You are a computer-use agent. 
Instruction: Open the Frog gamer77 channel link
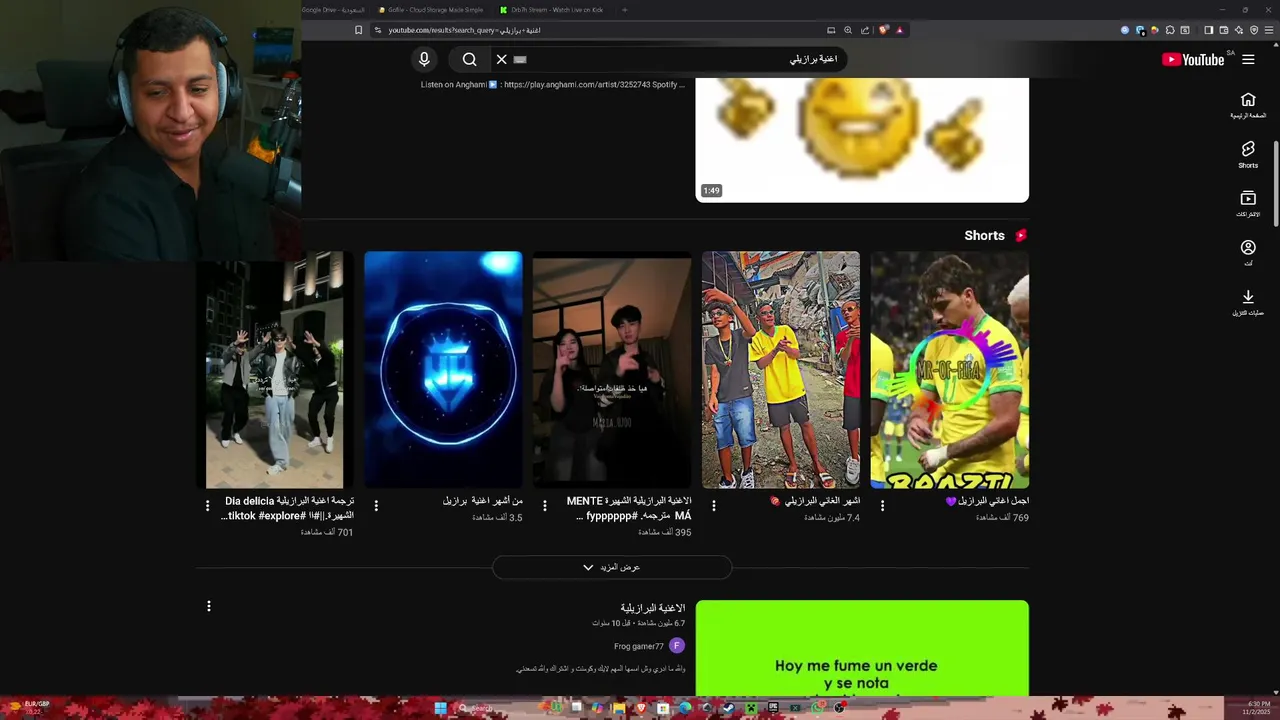(x=639, y=647)
